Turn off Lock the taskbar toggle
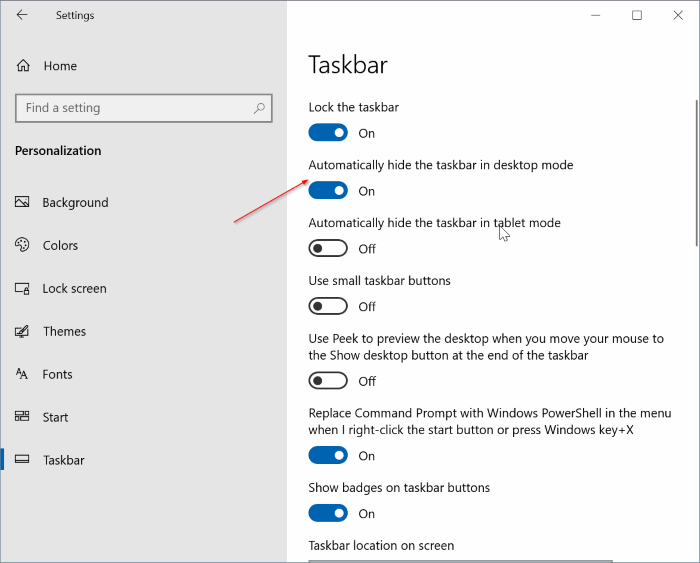 (328, 133)
